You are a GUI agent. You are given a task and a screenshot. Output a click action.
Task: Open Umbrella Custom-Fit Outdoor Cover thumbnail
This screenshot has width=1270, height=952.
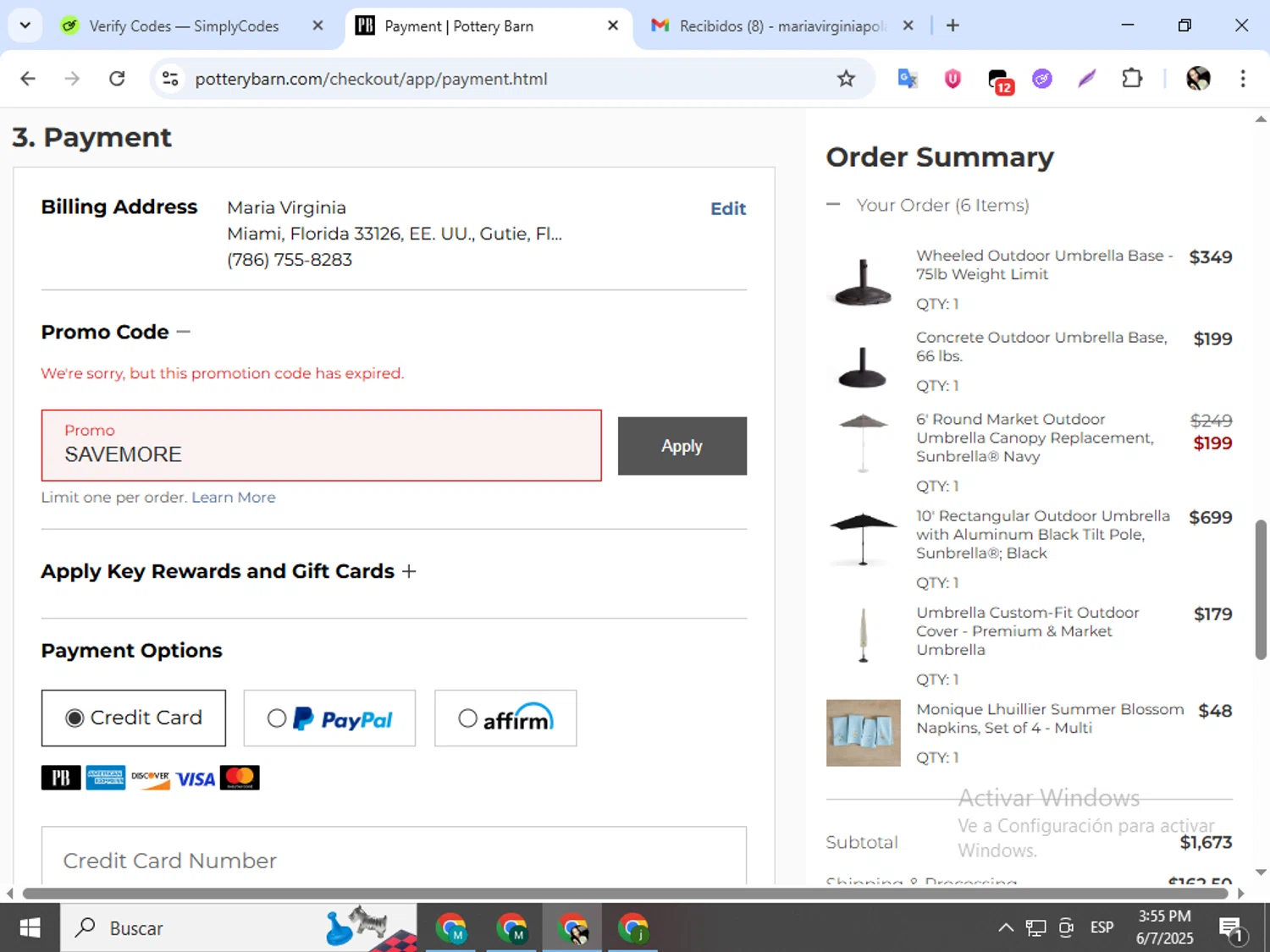click(x=863, y=636)
